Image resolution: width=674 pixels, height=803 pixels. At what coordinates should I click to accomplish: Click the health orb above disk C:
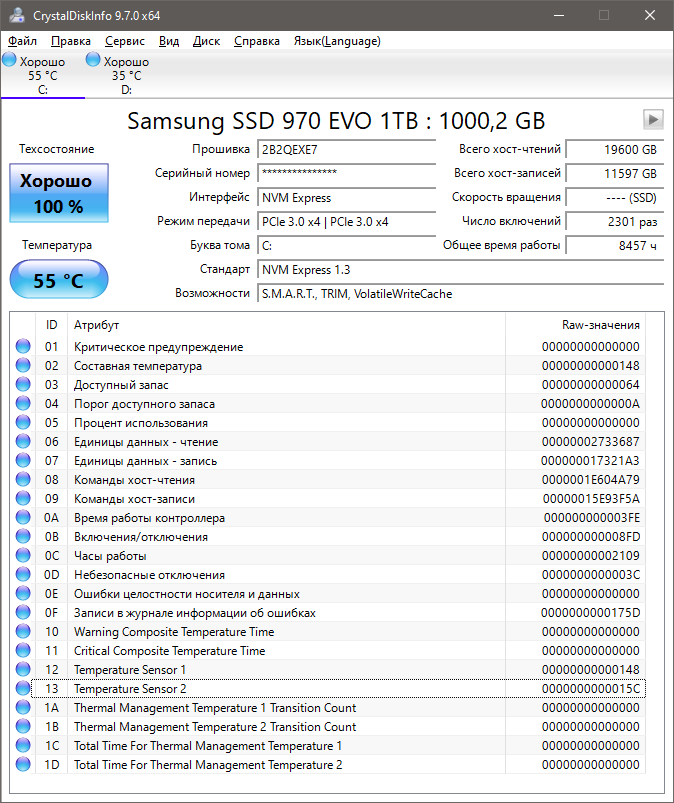(x=9, y=61)
